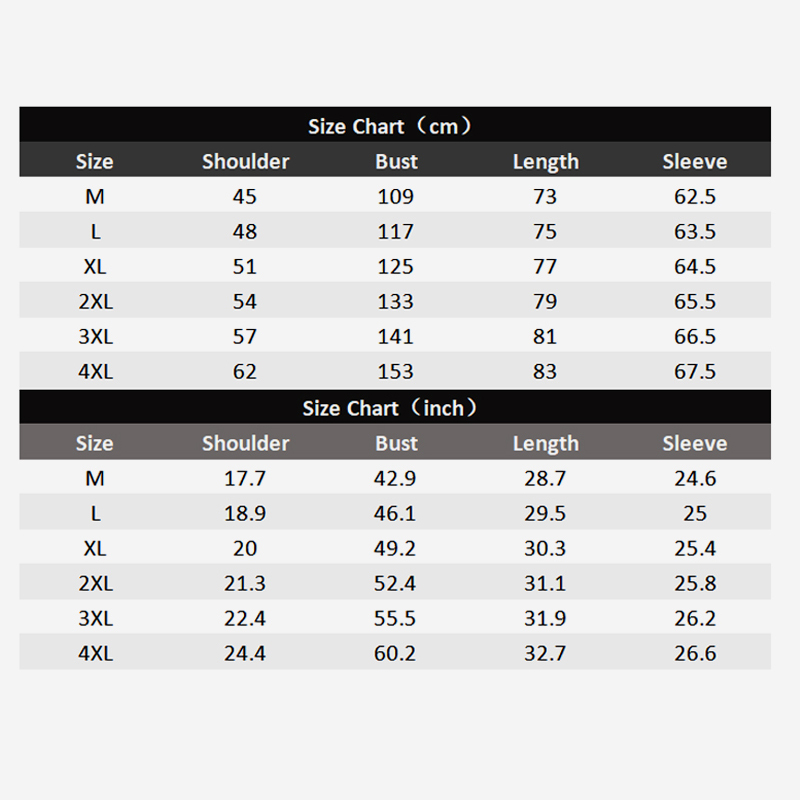Select the sleeve value 26.6
800x800 pixels.
[x=695, y=654]
